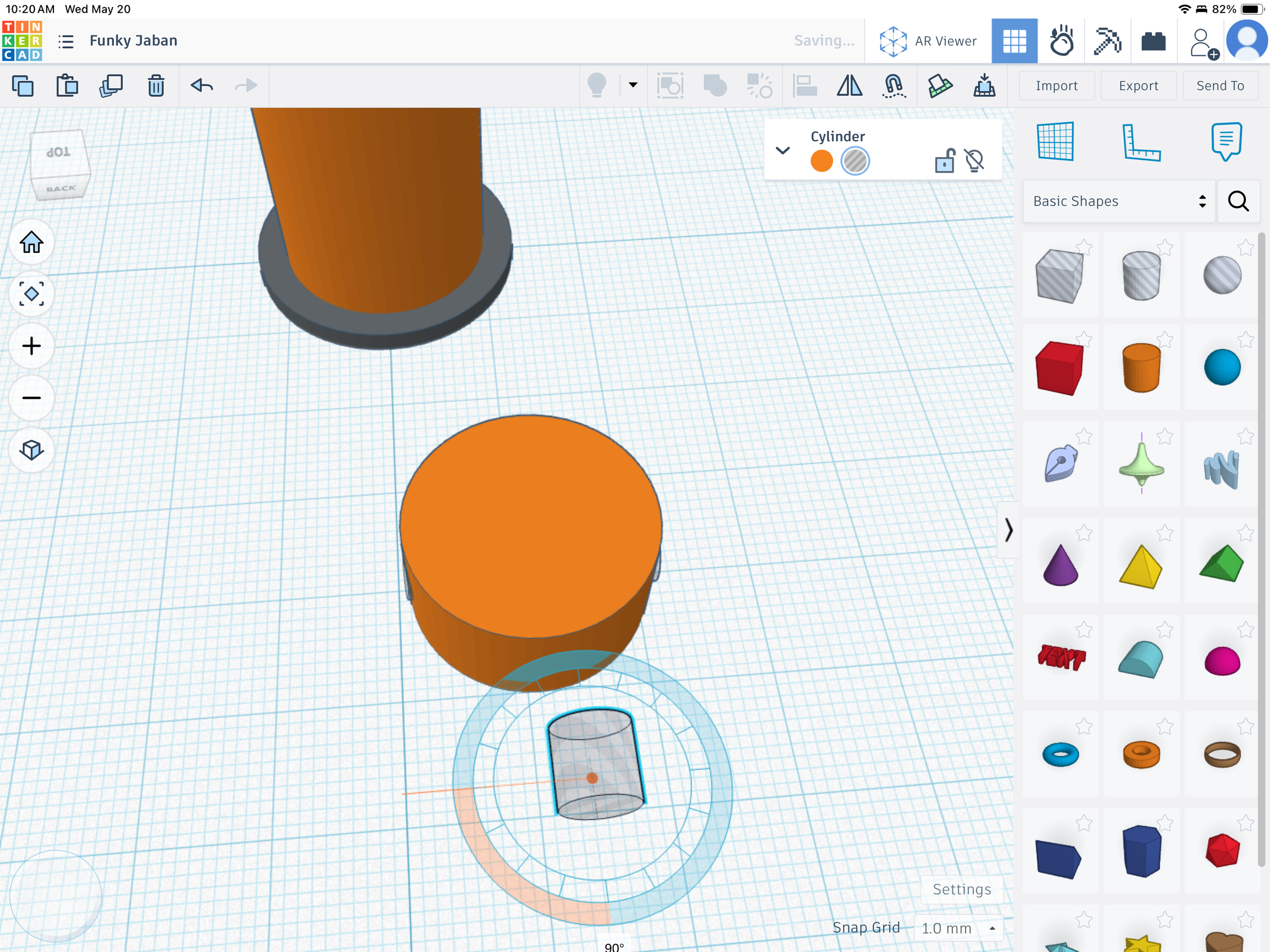This screenshot has height=952, width=1270.
Task: Choose Solid orange color swatch
Action: click(x=822, y=161)
